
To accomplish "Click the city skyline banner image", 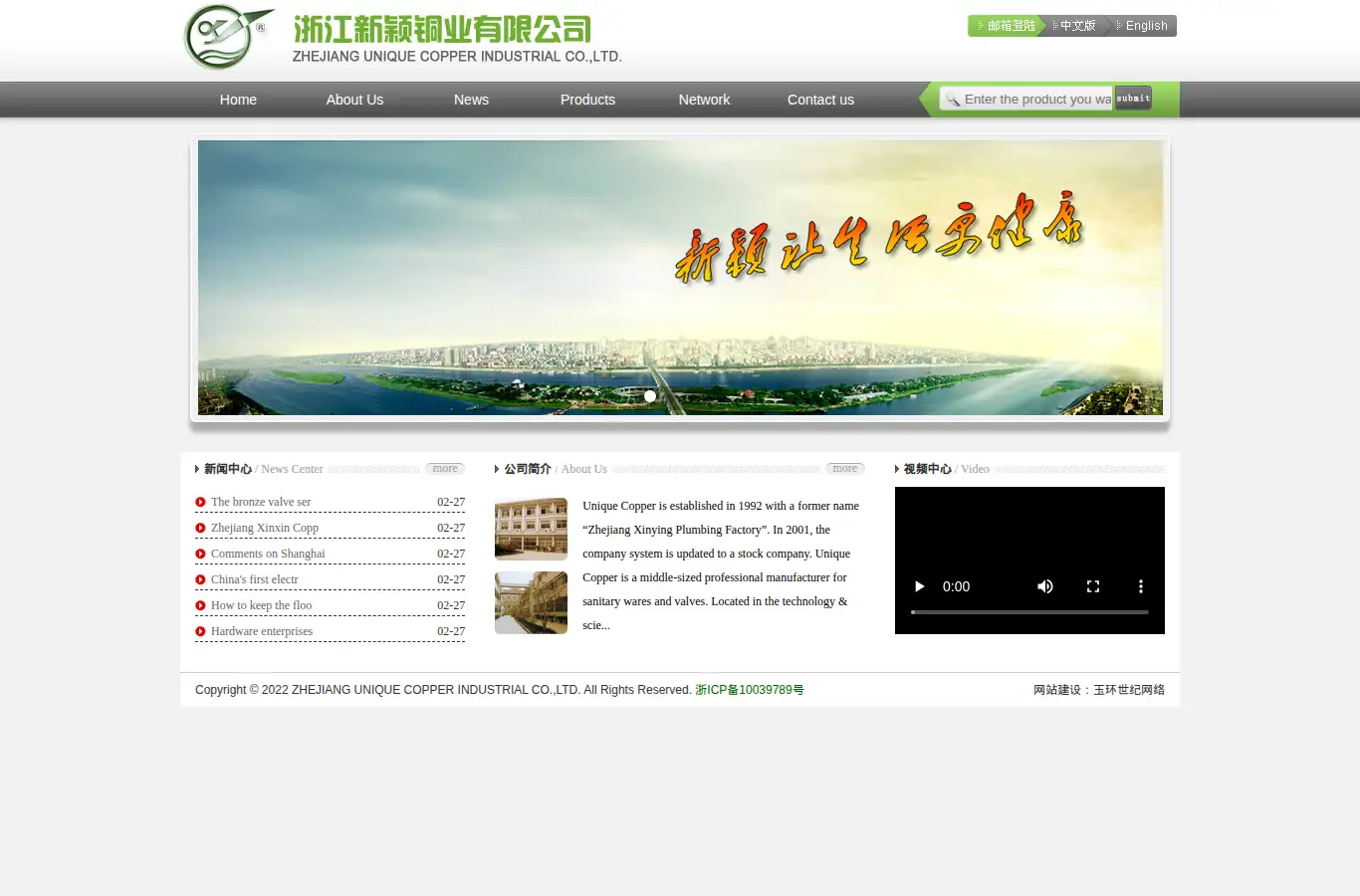I will (680, 278).
